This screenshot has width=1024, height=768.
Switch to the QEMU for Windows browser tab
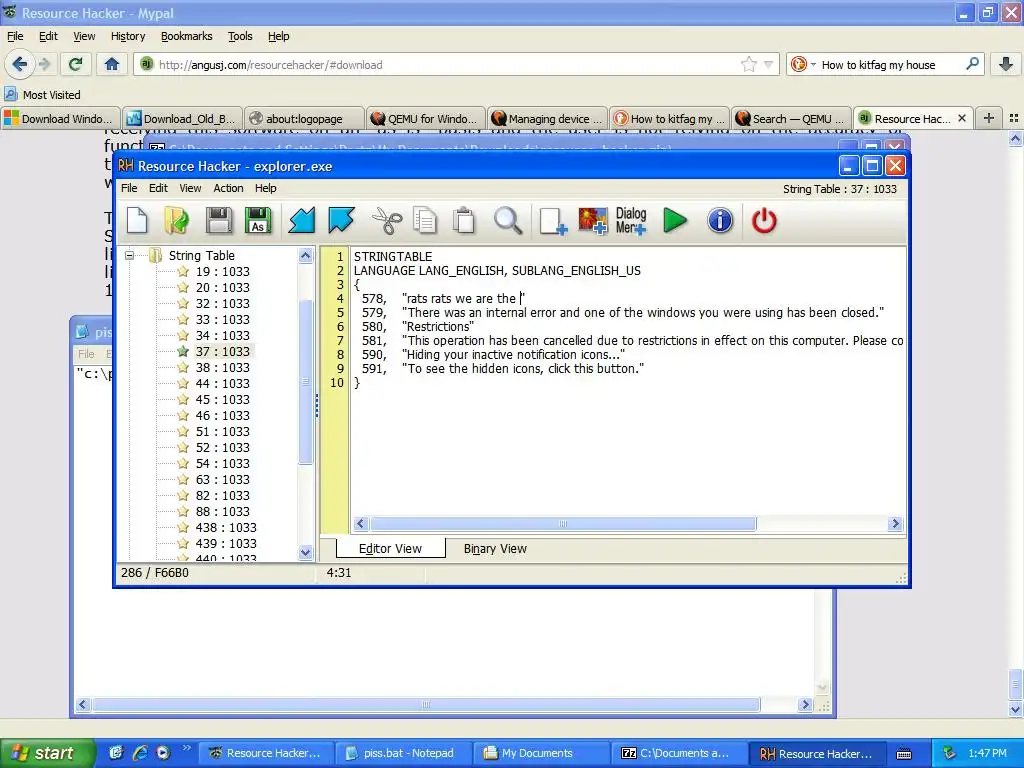(x=426, y=118)
